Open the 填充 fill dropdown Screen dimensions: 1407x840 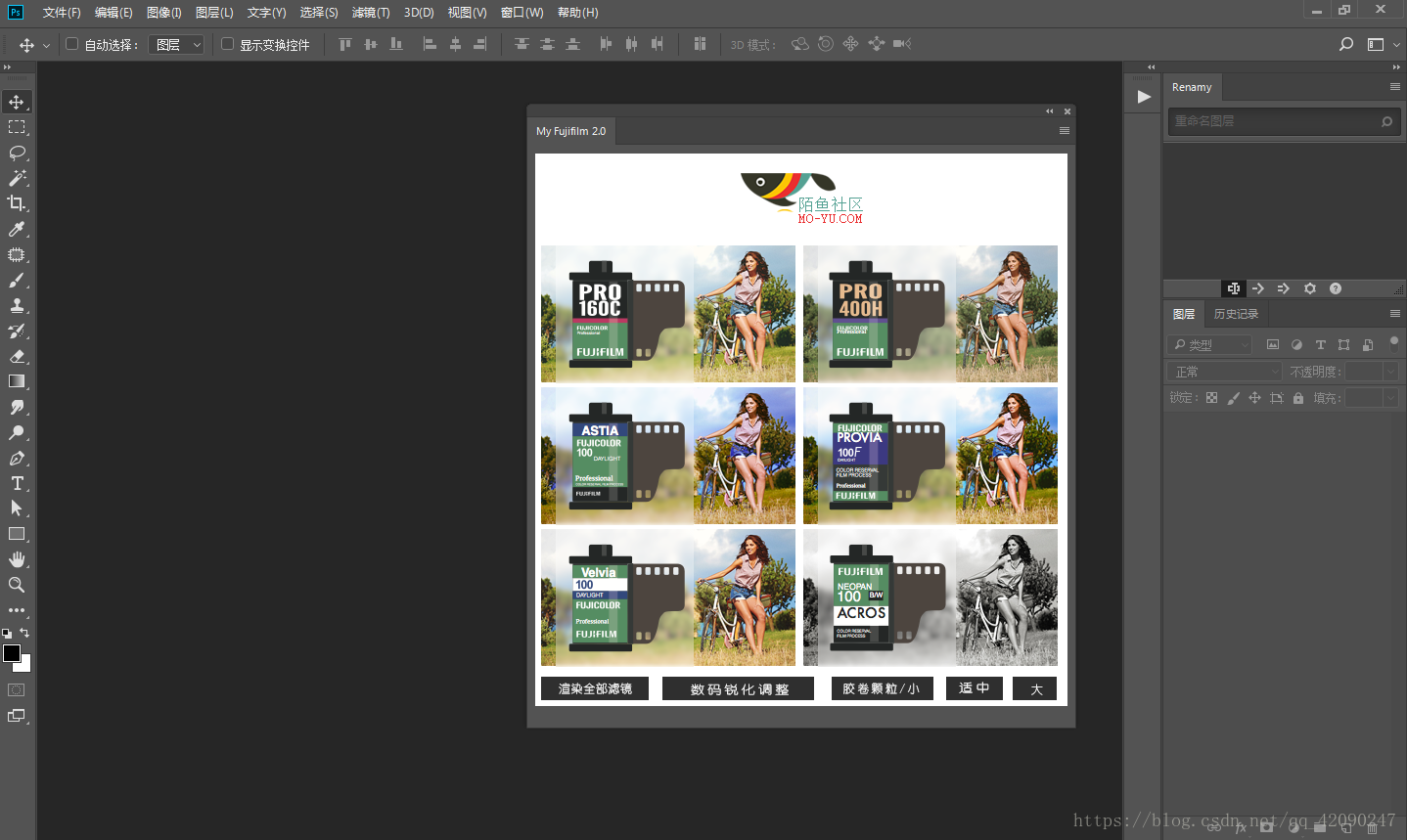(x=1390, y=398)
